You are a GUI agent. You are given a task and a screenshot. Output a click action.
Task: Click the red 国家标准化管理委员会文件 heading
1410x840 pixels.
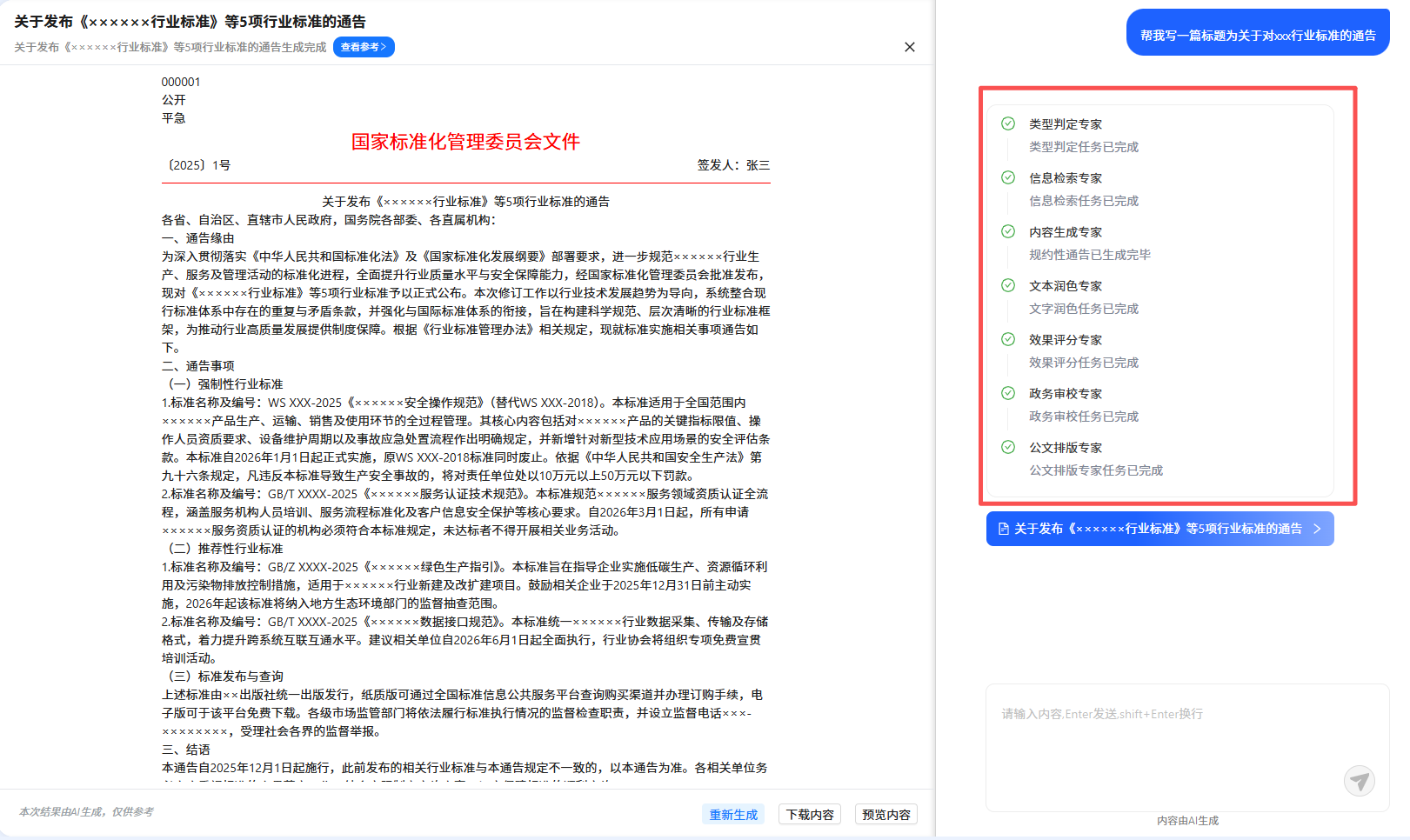pos(465,142)
